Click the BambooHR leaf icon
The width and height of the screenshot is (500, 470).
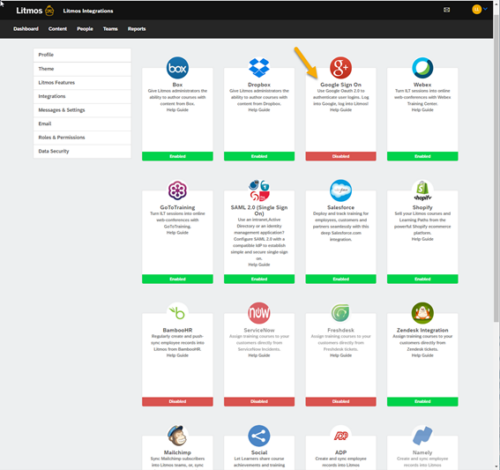(x=177, y=313)
